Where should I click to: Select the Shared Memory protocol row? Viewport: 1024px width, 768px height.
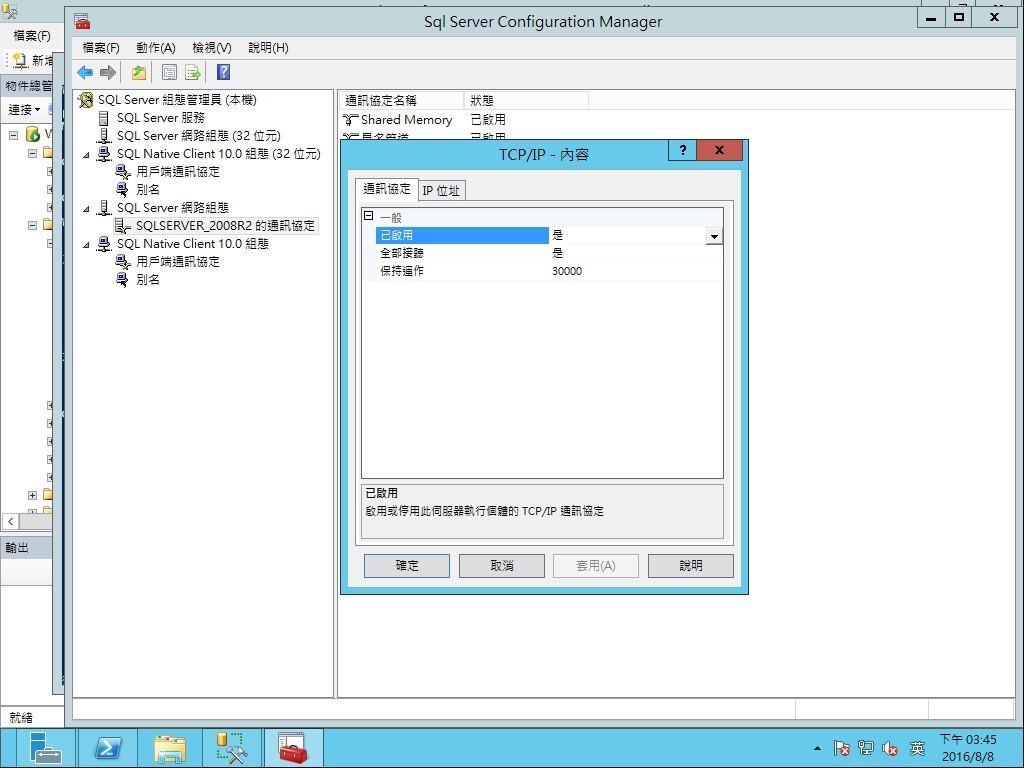(x=406, y=120)
